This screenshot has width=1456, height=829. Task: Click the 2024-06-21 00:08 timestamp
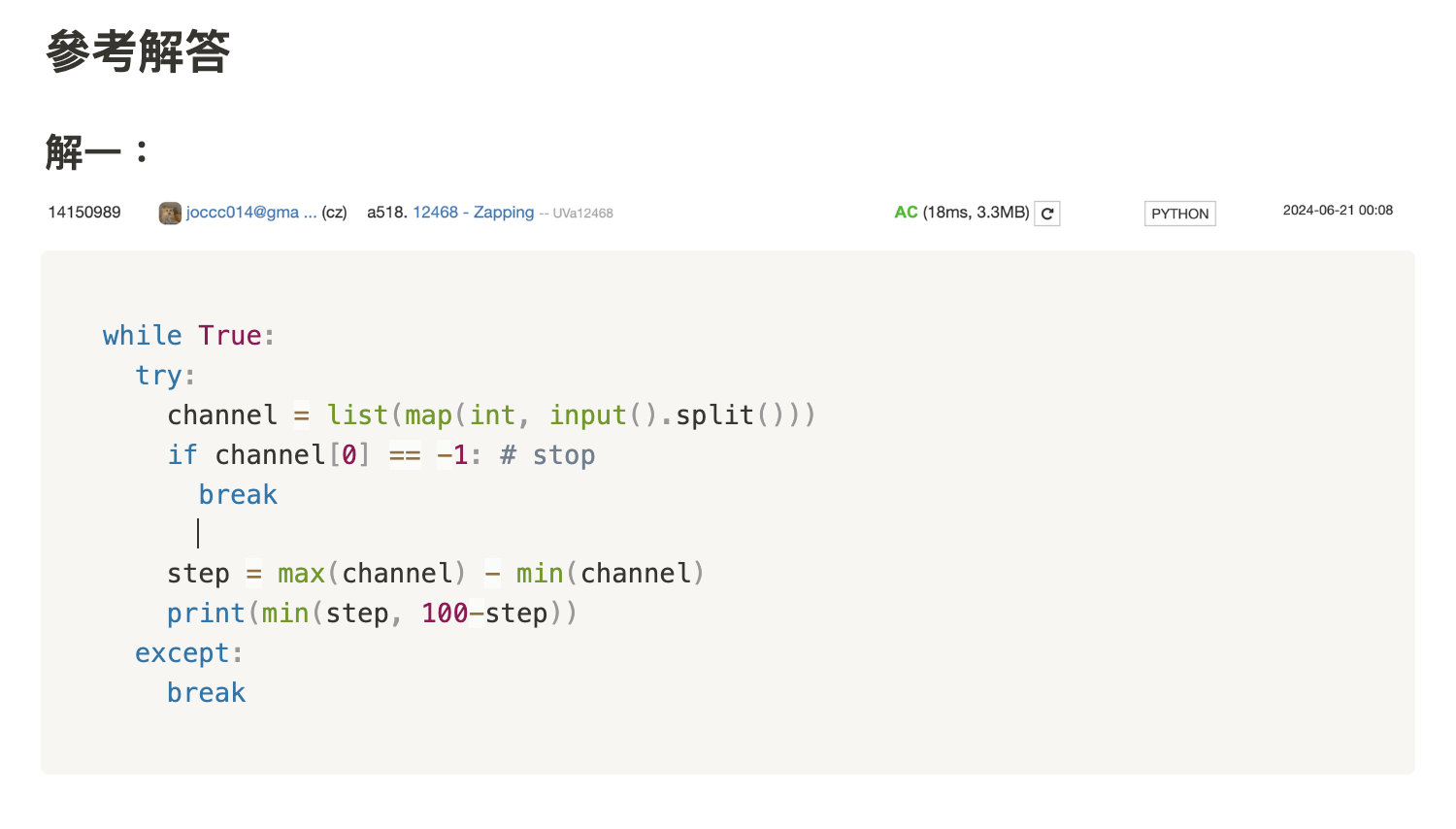pos(1337,211)
